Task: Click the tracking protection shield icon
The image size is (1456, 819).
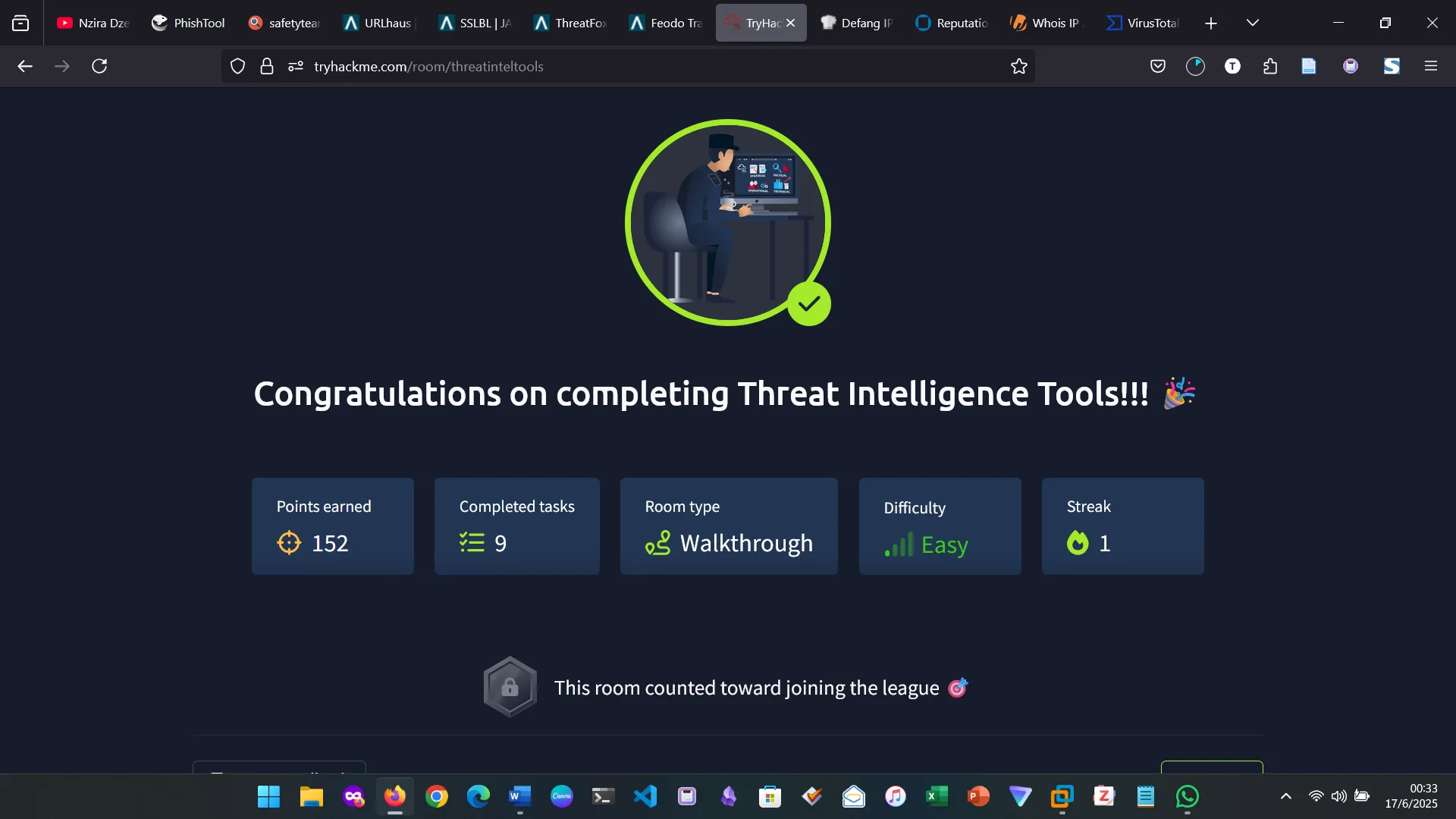Action: click(237, 67)
